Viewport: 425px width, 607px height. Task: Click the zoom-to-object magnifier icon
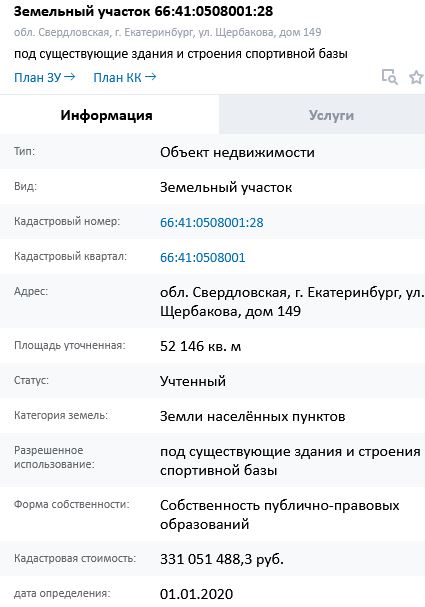[389, 77]
